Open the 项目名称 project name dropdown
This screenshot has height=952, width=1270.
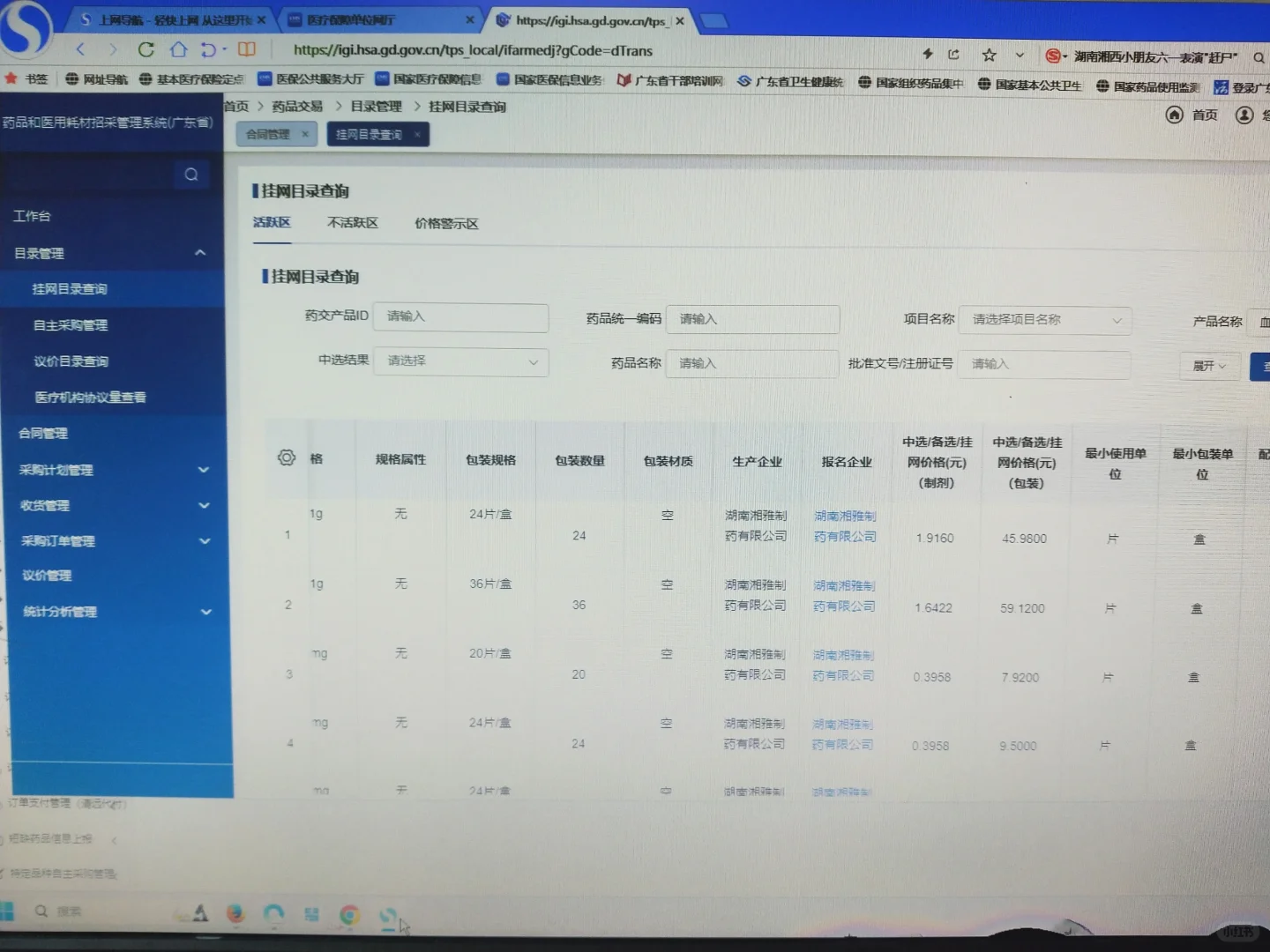pos(1044,320)
